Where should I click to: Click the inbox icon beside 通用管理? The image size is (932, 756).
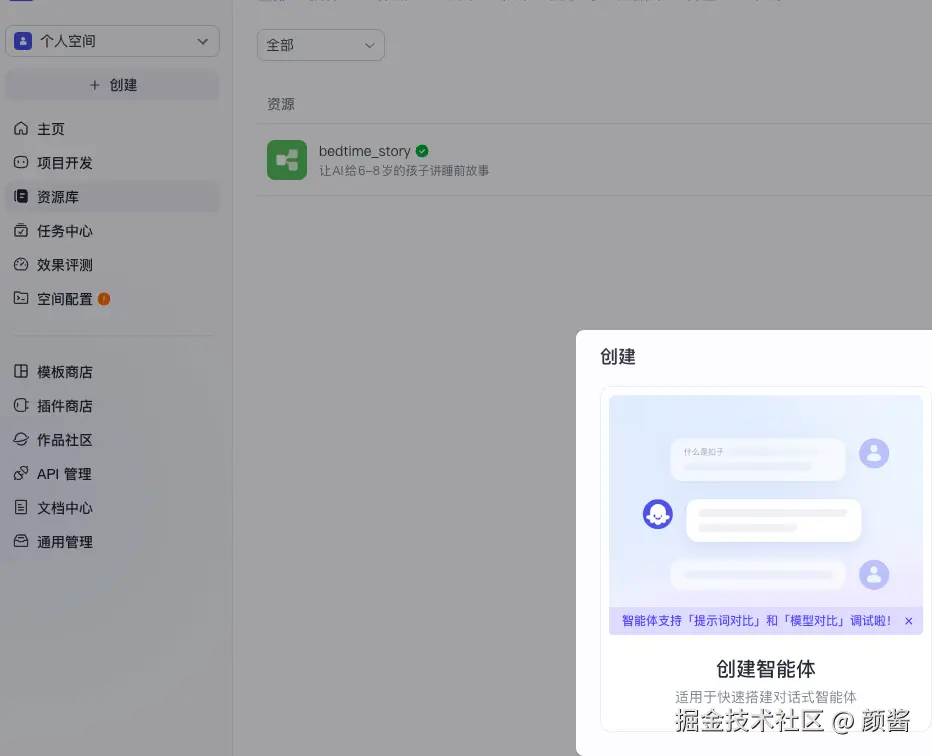tap(21, 541)
